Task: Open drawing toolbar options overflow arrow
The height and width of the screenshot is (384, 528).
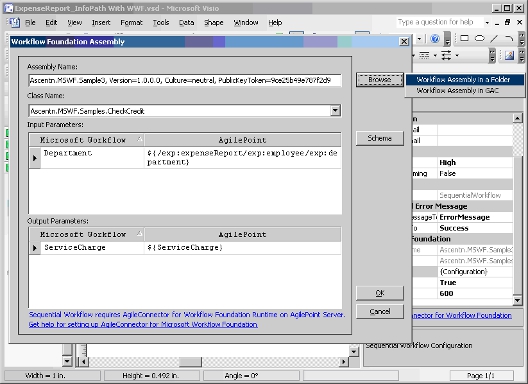Action: click(x=521, y=39)
